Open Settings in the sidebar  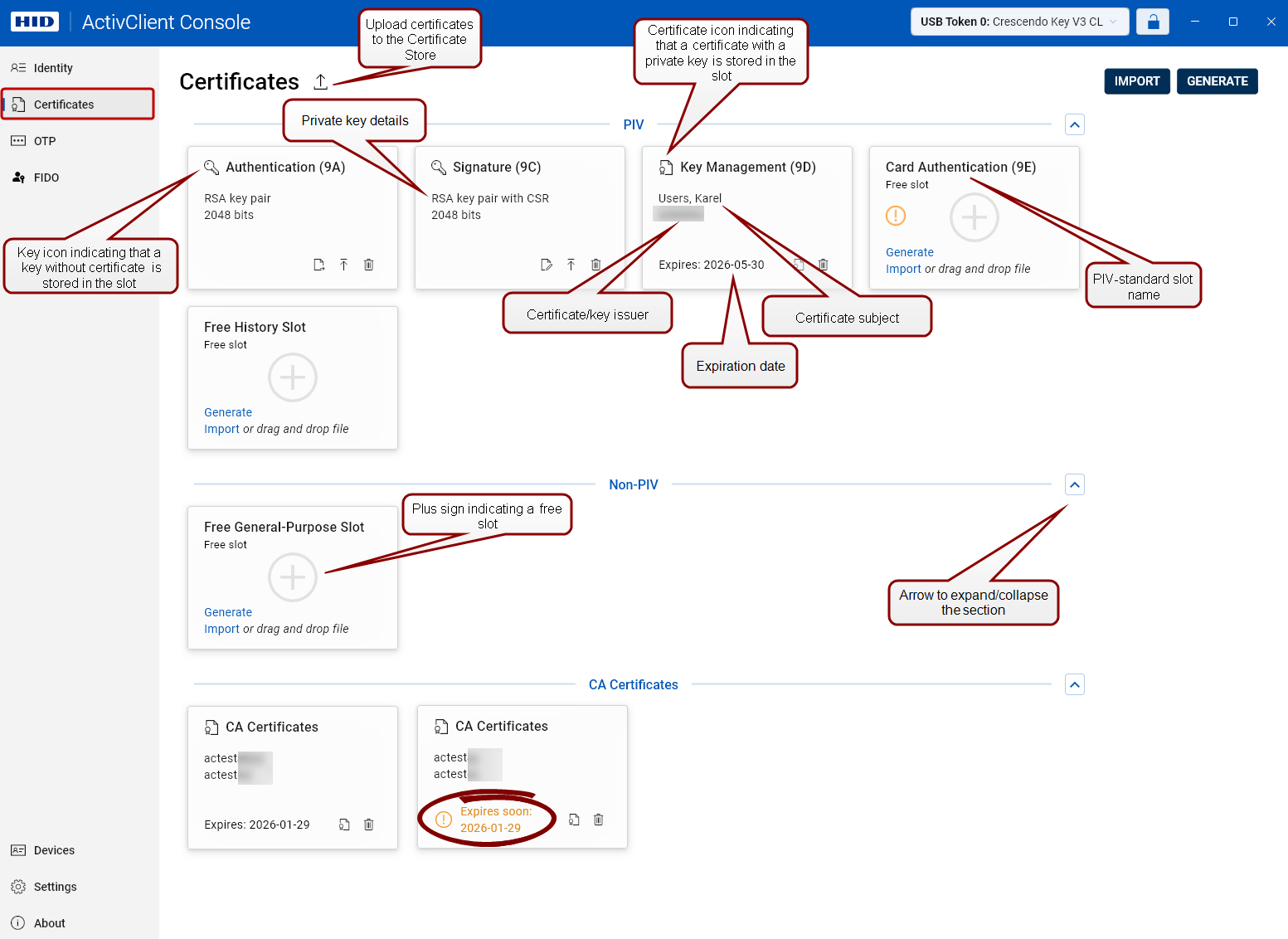(55, 887)
